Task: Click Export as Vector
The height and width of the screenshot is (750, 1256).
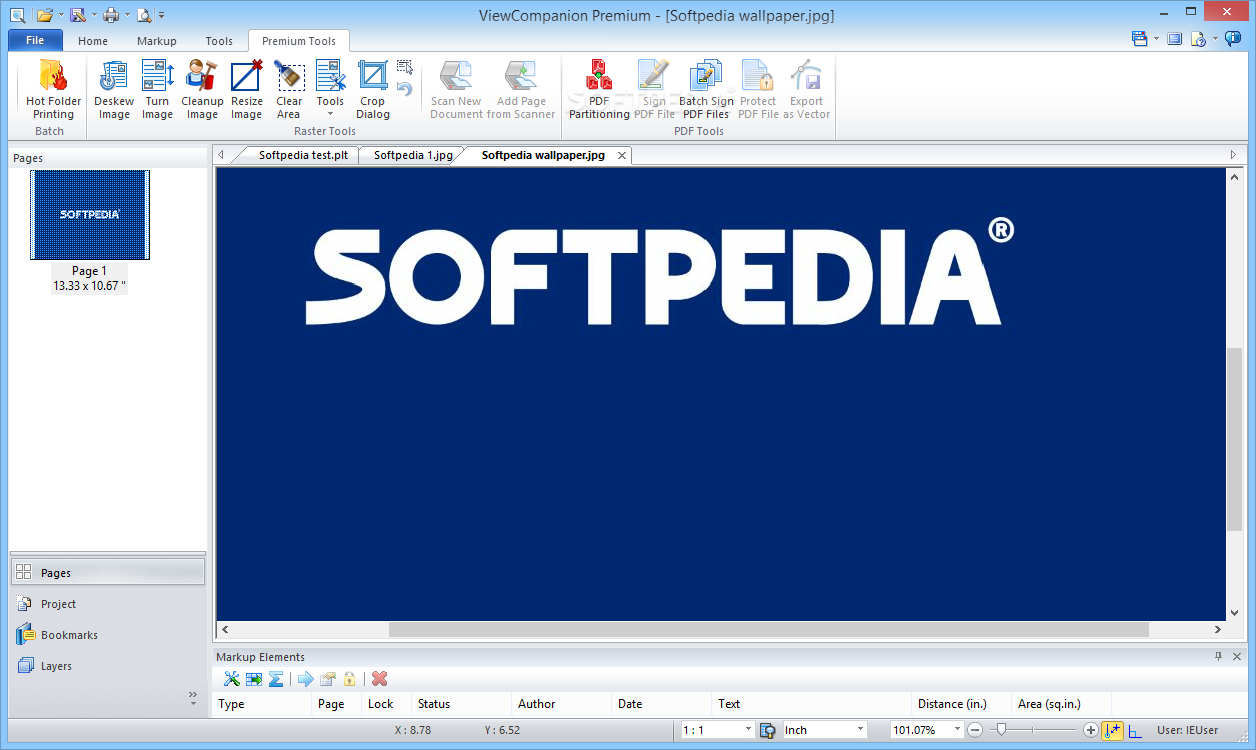Action: coord(806,89)
